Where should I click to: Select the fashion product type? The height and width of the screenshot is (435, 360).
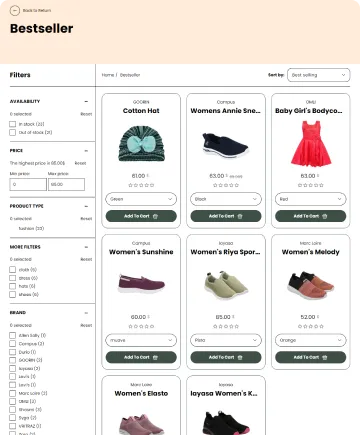coord(31,228)
